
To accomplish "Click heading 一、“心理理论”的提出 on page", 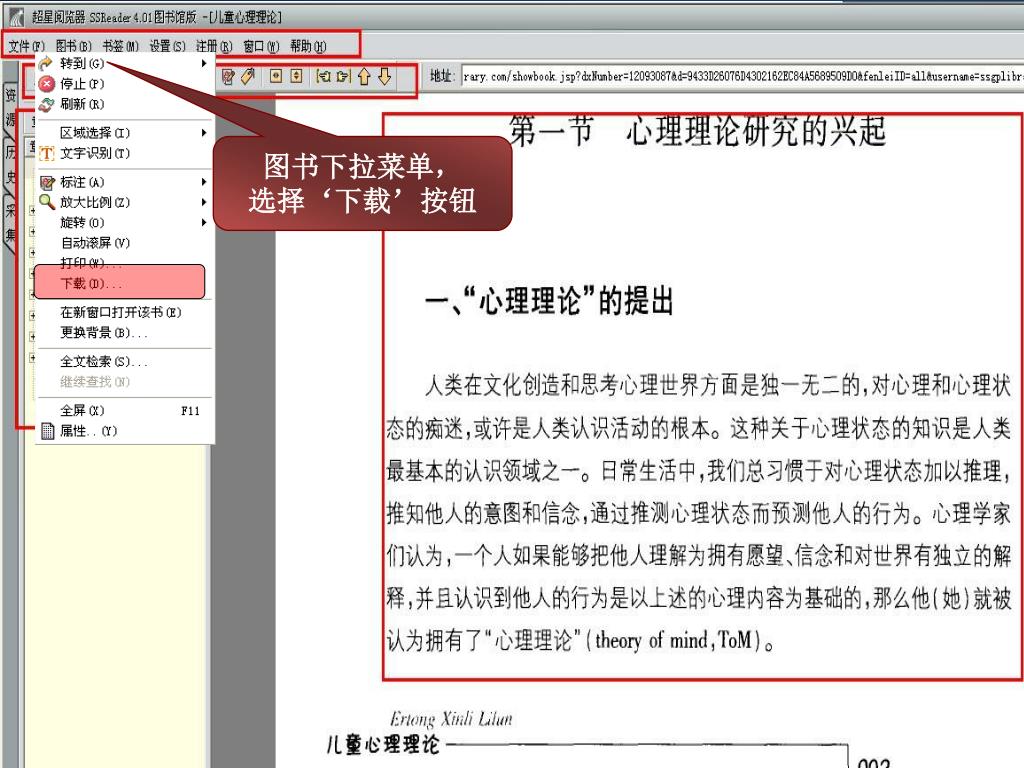I will pos(549,301).
